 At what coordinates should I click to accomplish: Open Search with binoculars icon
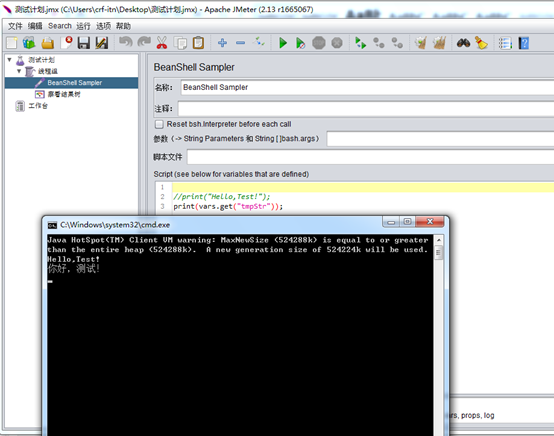tap(463, 43)
